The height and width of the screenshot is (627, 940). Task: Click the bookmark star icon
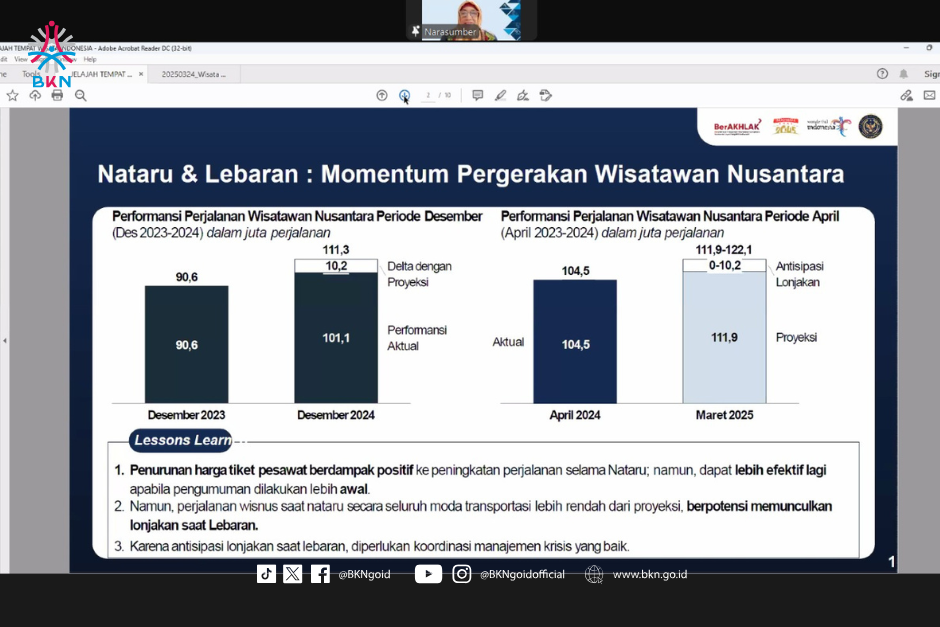click(x=12, y=96)
